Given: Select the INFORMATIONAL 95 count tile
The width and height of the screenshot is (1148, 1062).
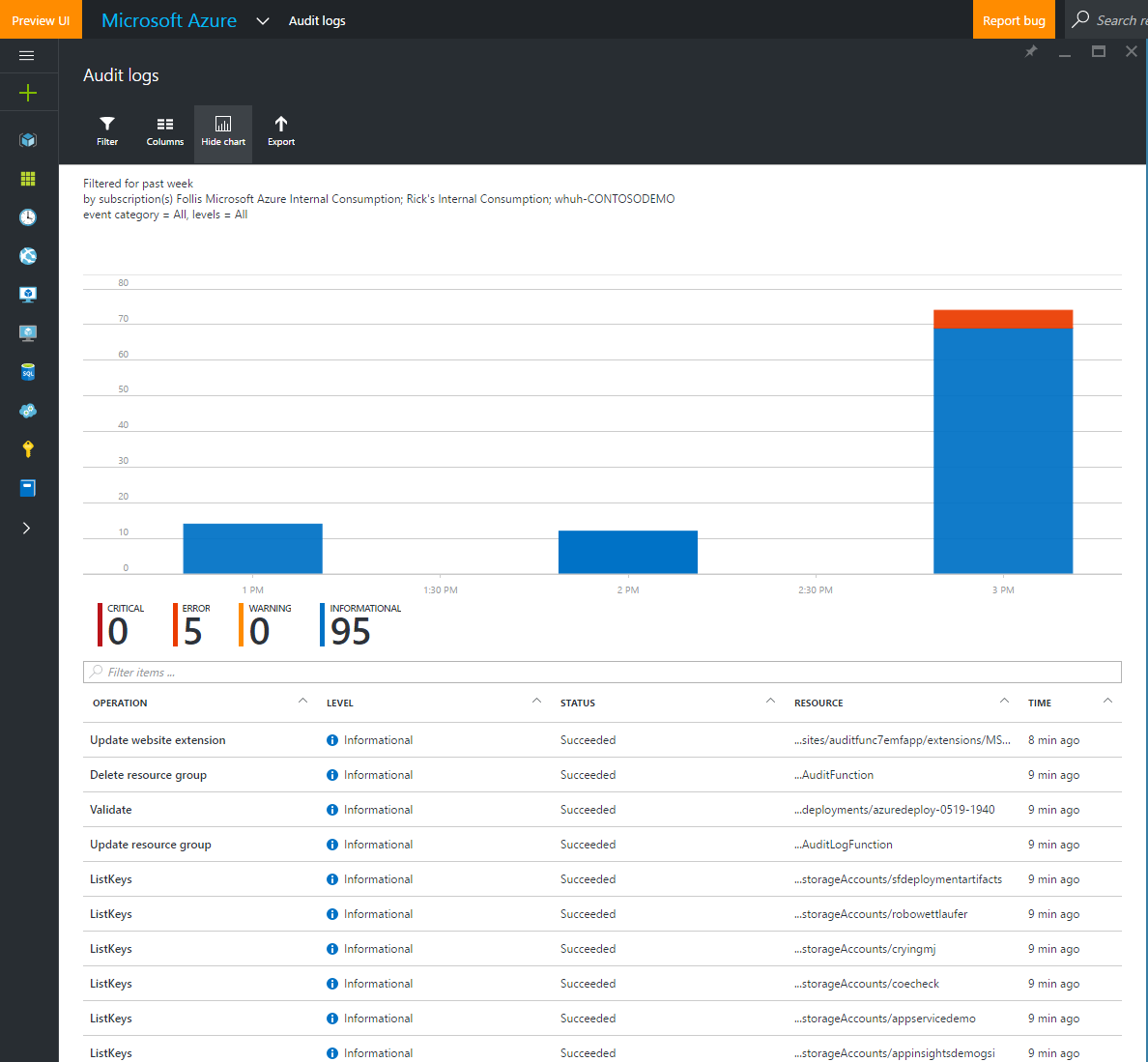Looking at the screenshot, I should [360, 625].
